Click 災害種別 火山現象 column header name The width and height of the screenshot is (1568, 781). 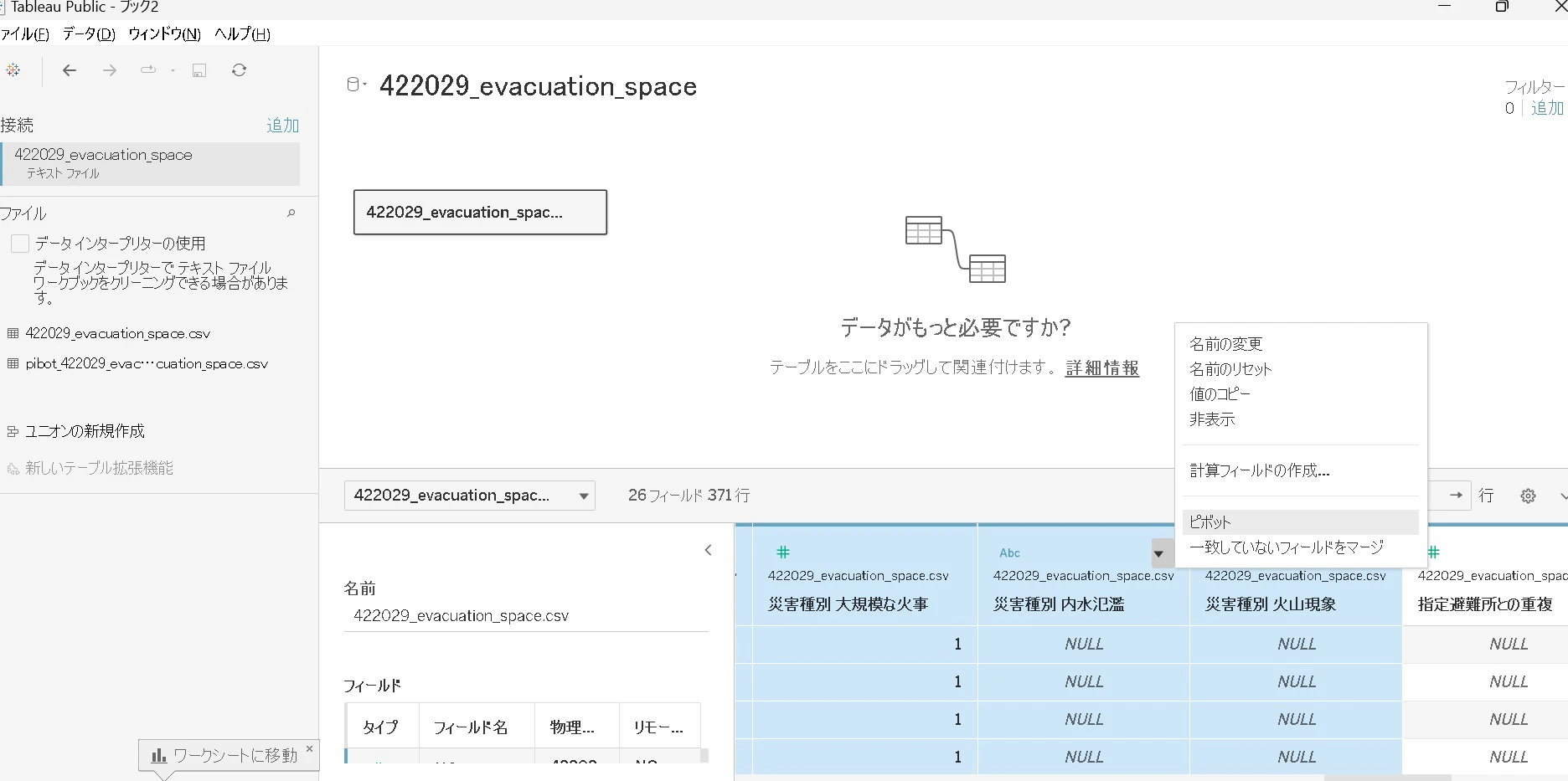pyautogui.click(x=1271, y=604)
